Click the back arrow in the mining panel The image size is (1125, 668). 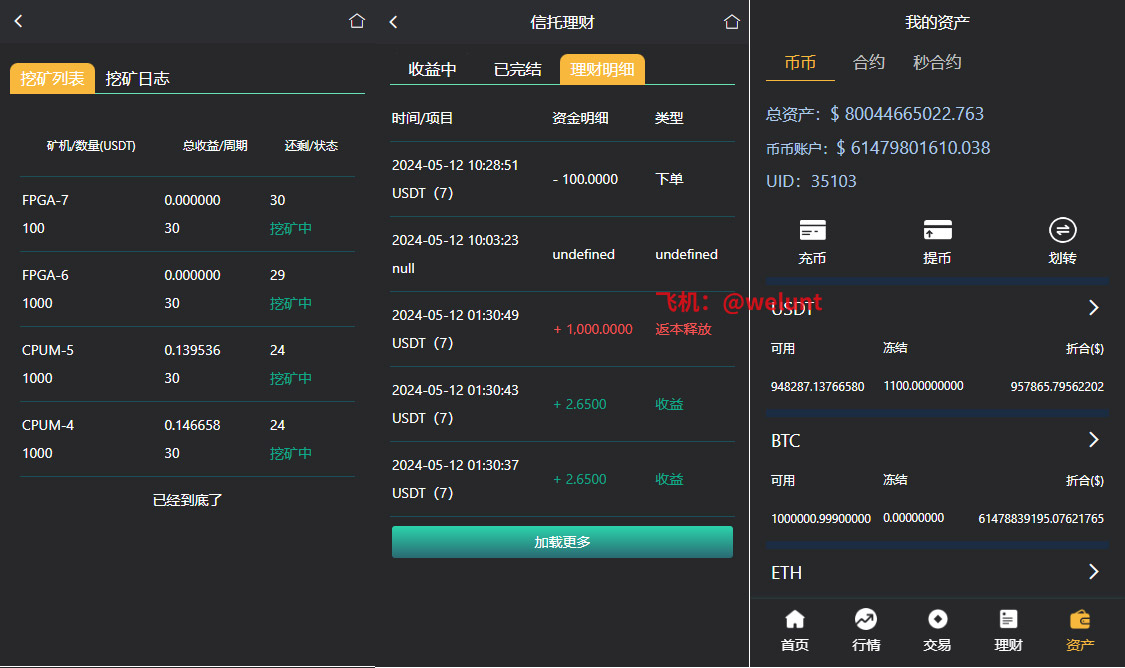[x=18, y=21]
